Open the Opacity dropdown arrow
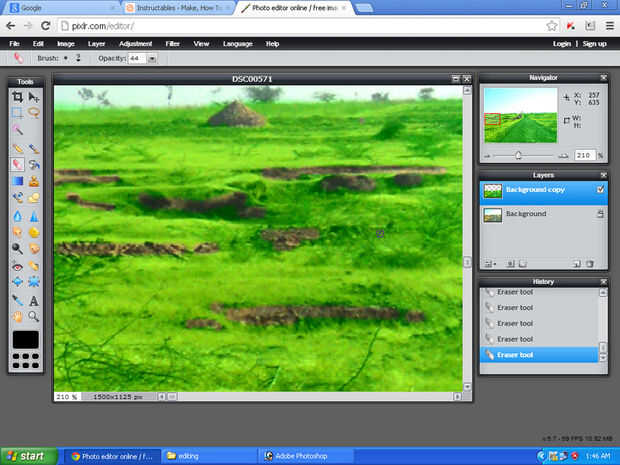 tap(151, 59)
